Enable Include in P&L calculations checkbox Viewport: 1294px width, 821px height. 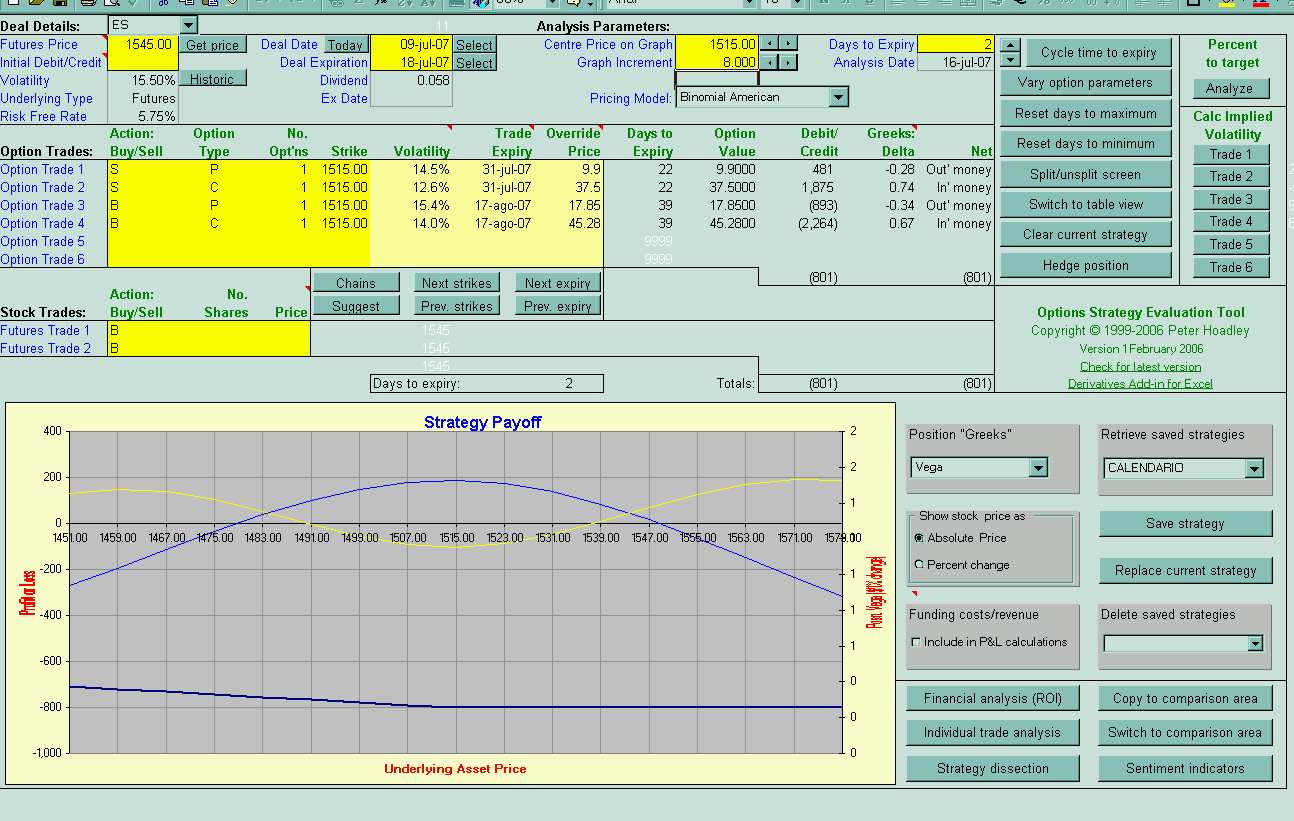pyautogui.click(x=916, y=642)
